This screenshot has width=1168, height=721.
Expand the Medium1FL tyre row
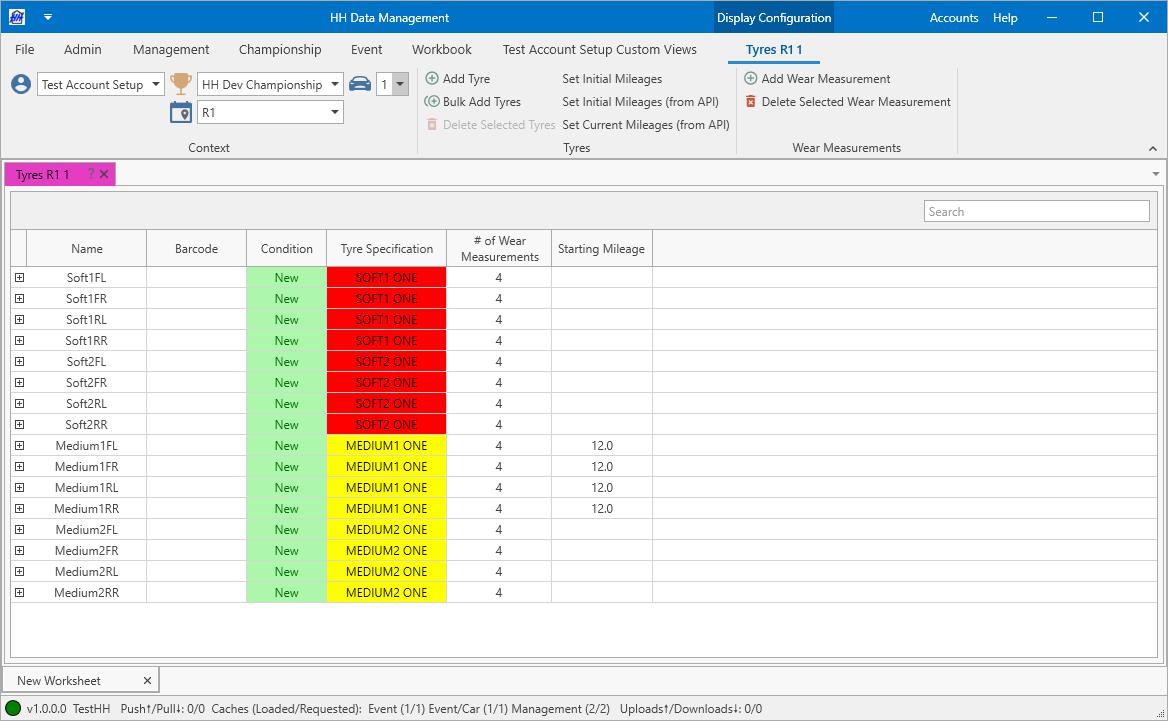pos(19,446)
